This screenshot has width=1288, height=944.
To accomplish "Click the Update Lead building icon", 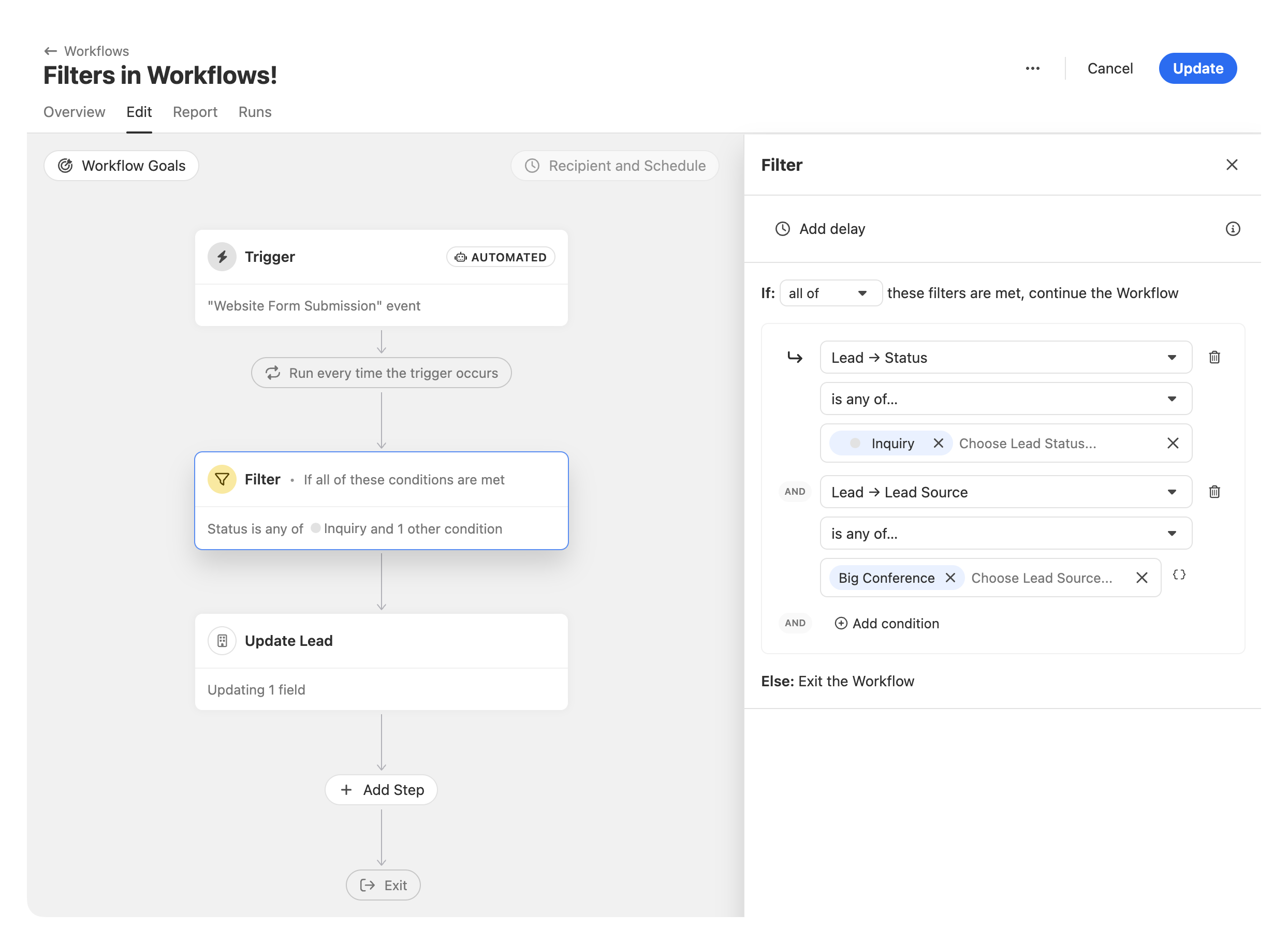I will tap(222, 641).
